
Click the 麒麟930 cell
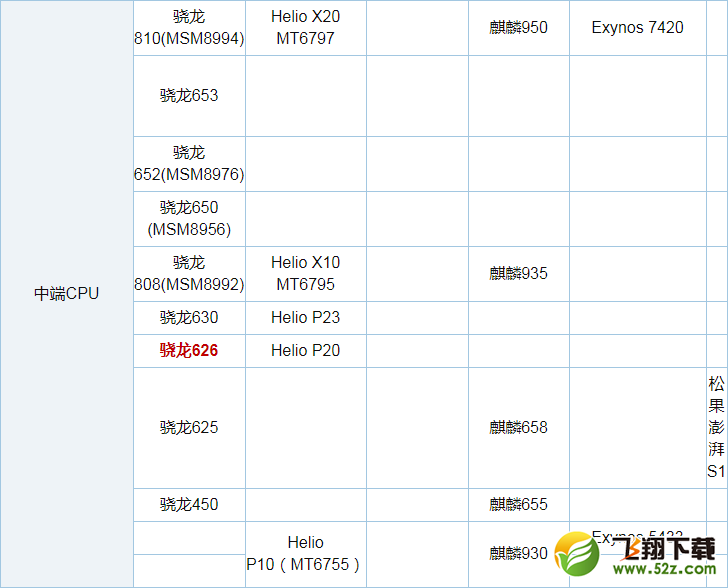pyautogui.click(x=519, y=554)
